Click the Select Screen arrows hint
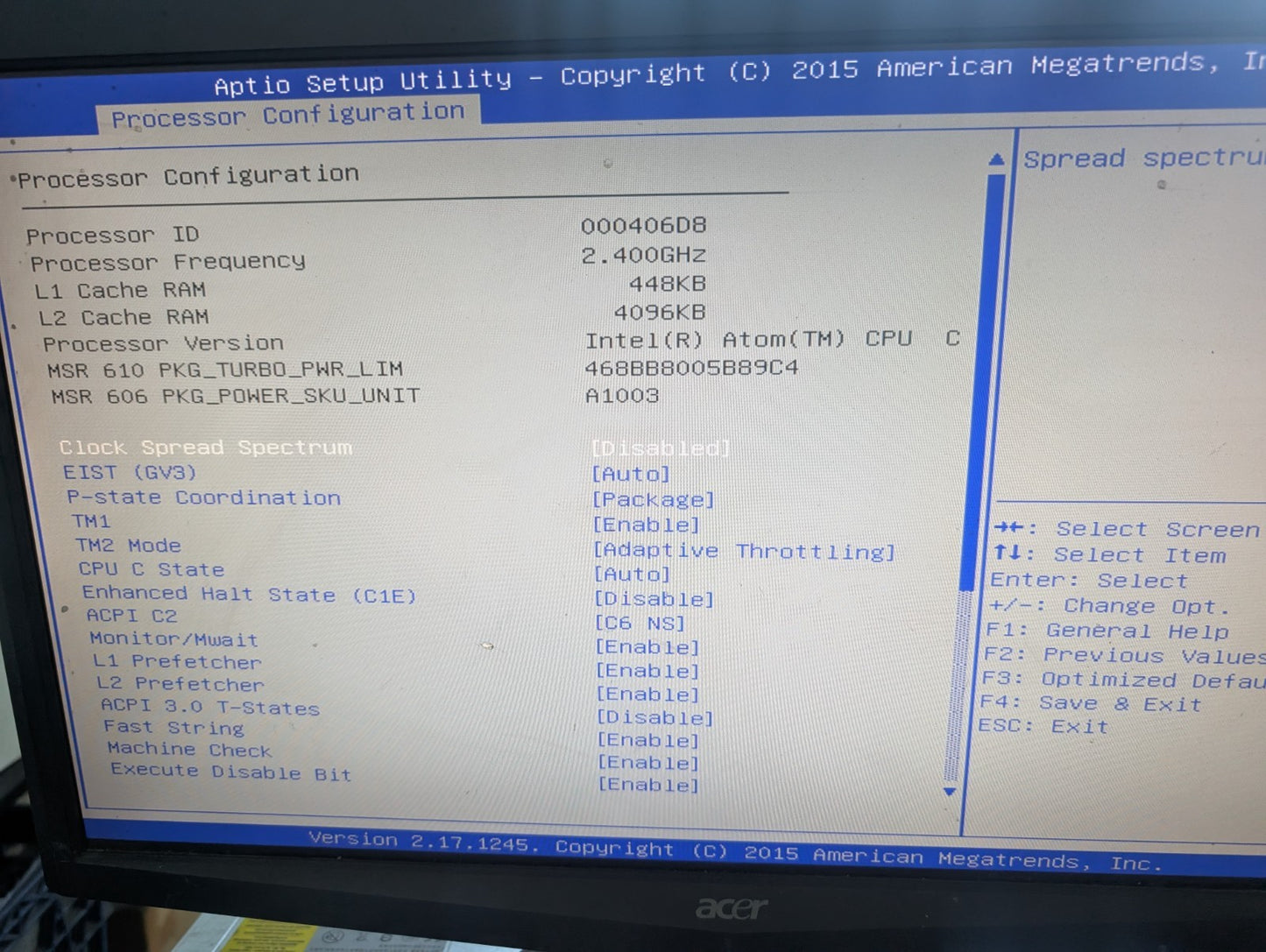The width and height of the screenshot is (1266, 952). (x=1127, y=529)
